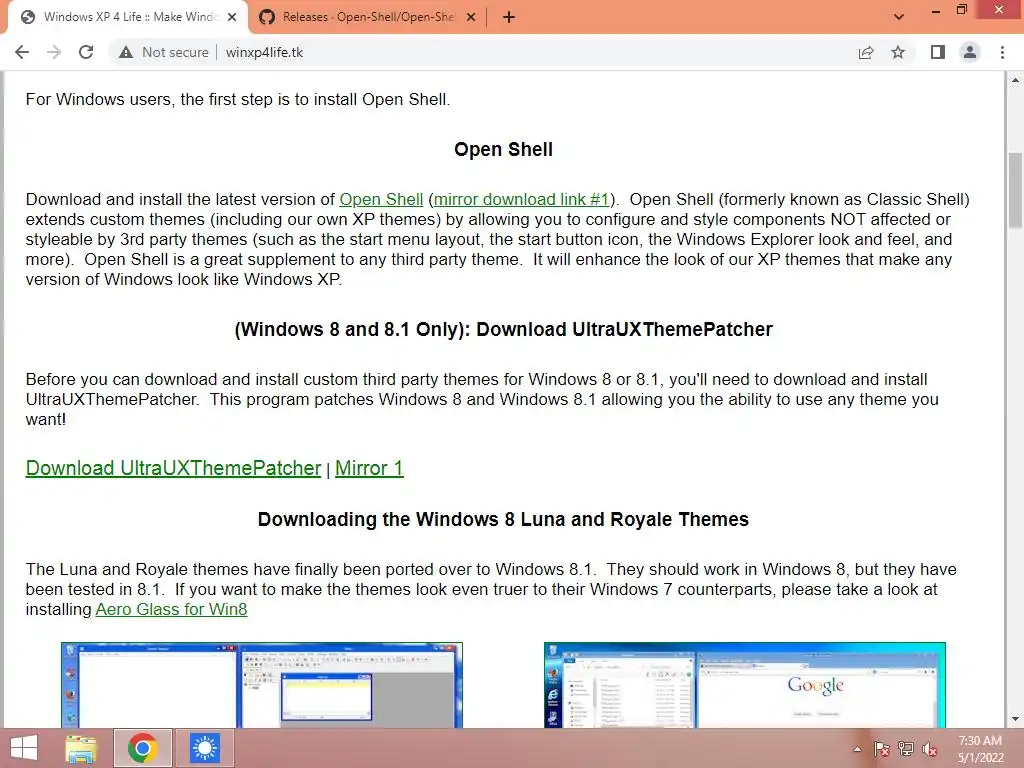Open the Action Center flag icon
The image size is (1024, 768).
[x=881, y=749]
